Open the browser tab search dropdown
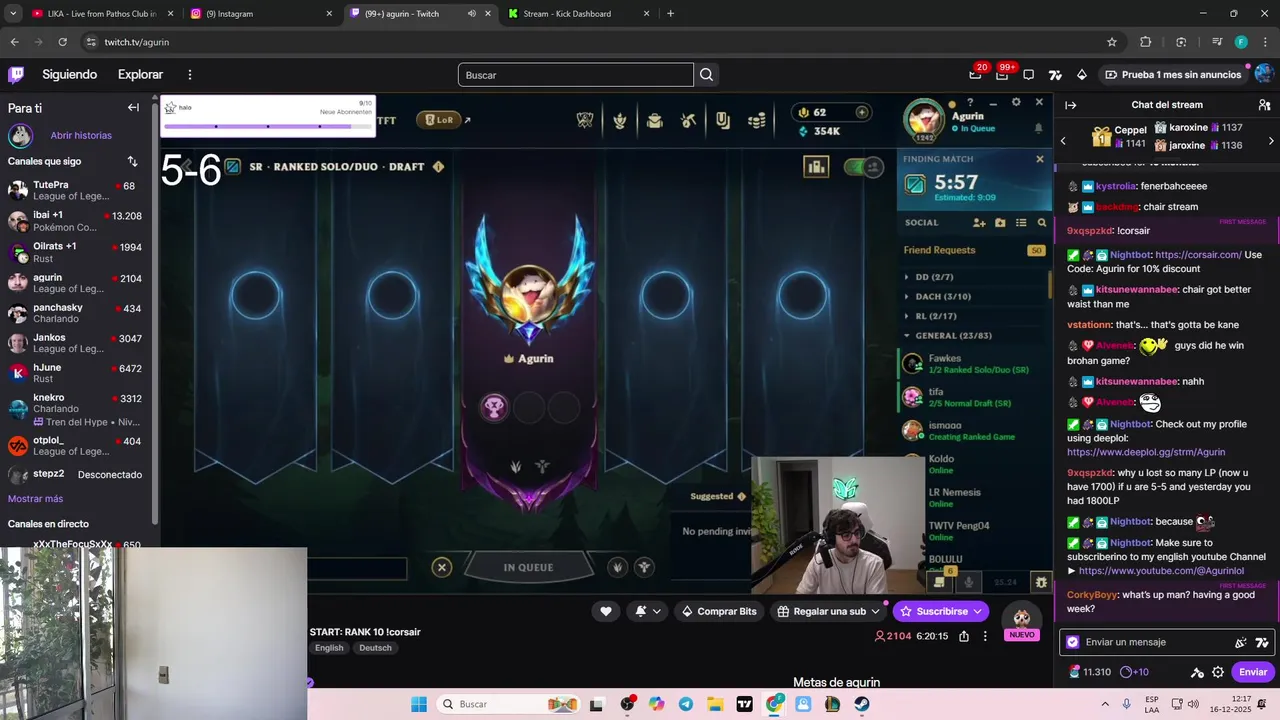The image size is (1280, 720). [x=12, y=14]
